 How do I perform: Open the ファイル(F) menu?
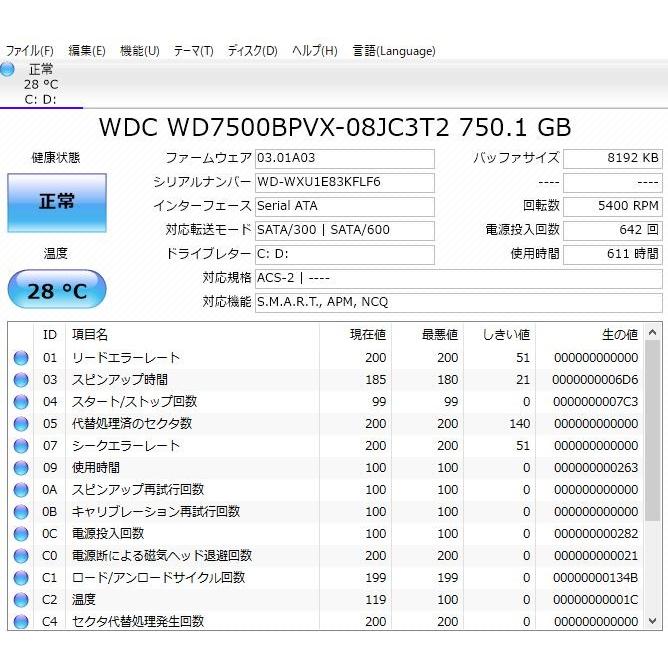[29, 51]
